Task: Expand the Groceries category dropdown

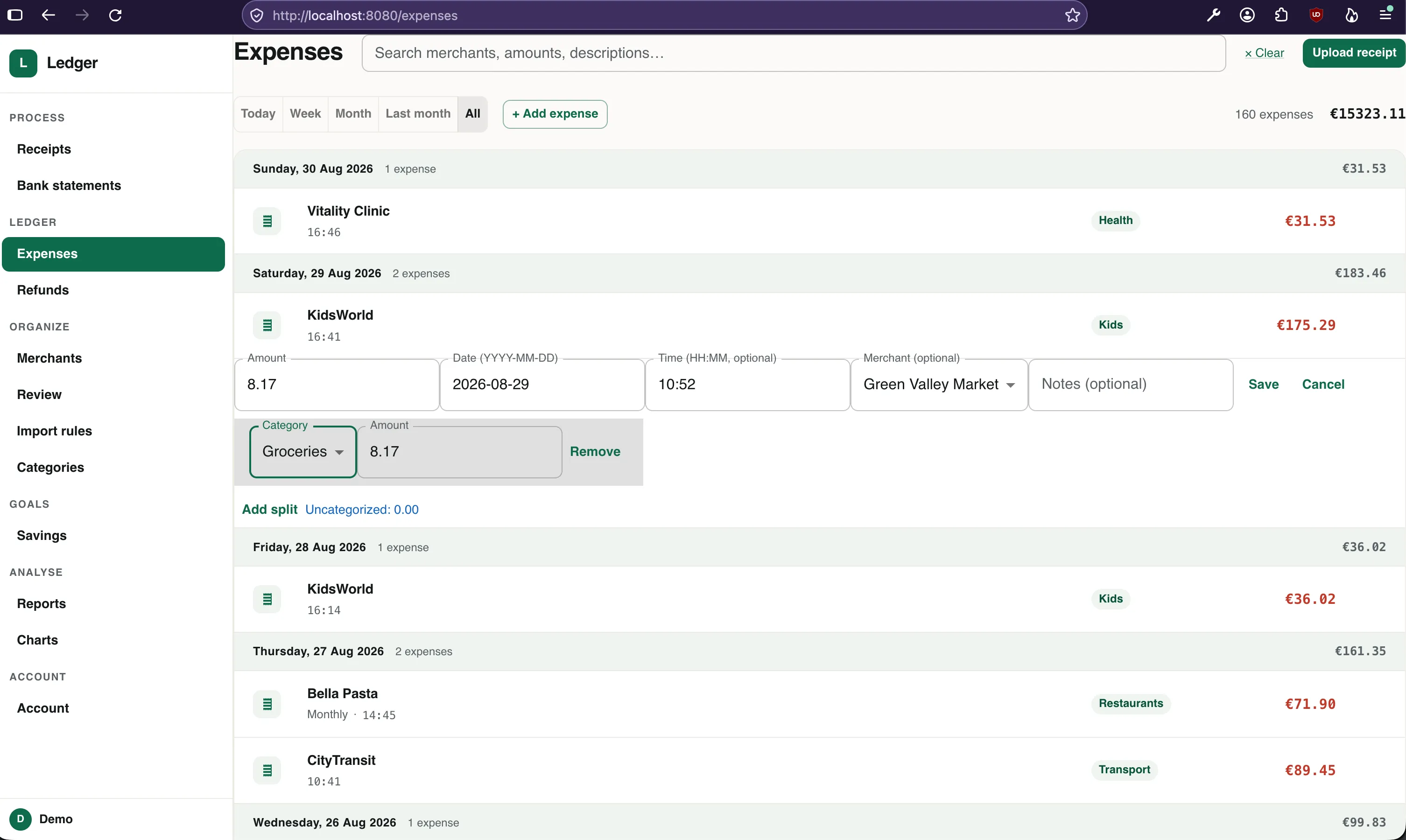Action: point(303,452)
